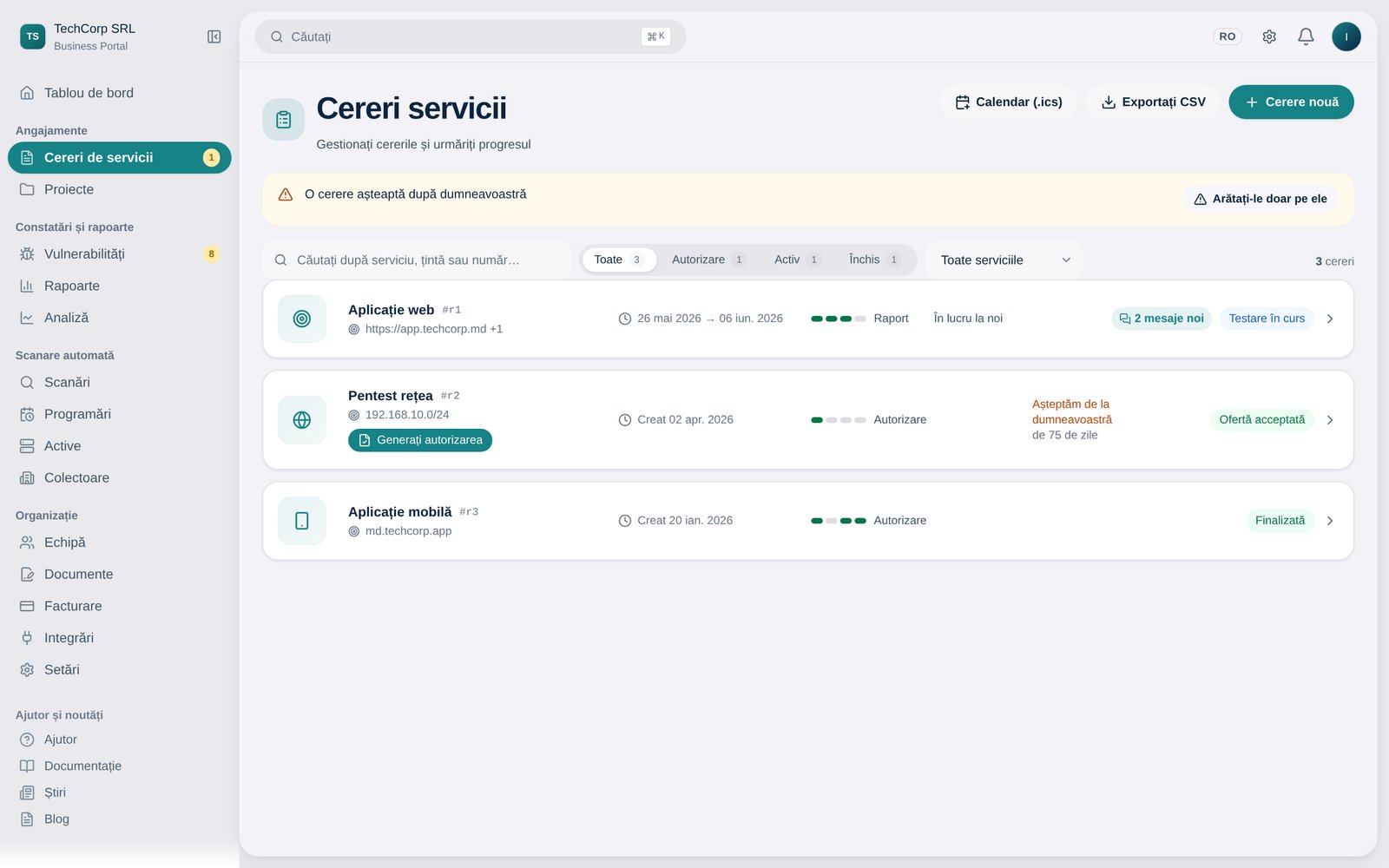Select the Autorizare tab

(x=708, y=260)
